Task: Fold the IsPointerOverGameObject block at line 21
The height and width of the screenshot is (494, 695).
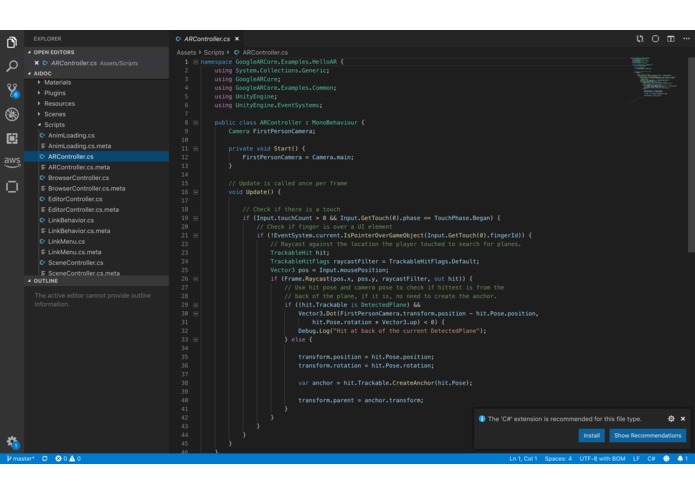Action: point(195,236)
